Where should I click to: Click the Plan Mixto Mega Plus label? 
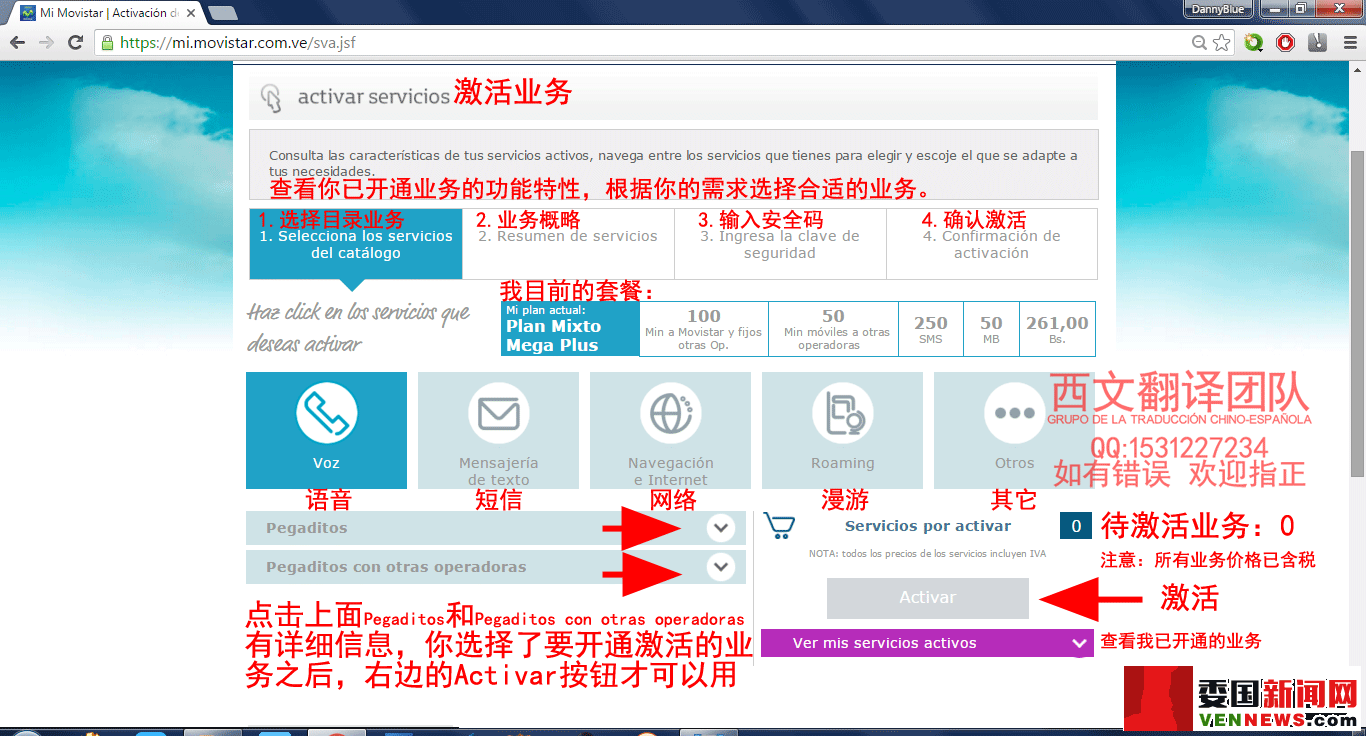click(569, 329)
